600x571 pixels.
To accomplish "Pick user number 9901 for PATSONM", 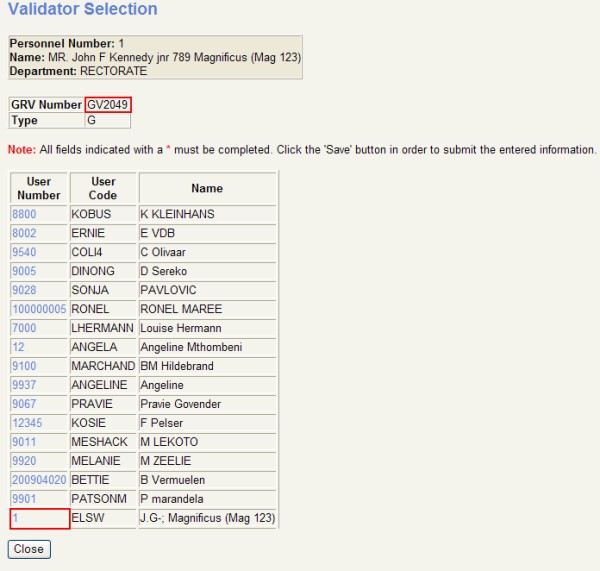I will [x=24, y=499].
